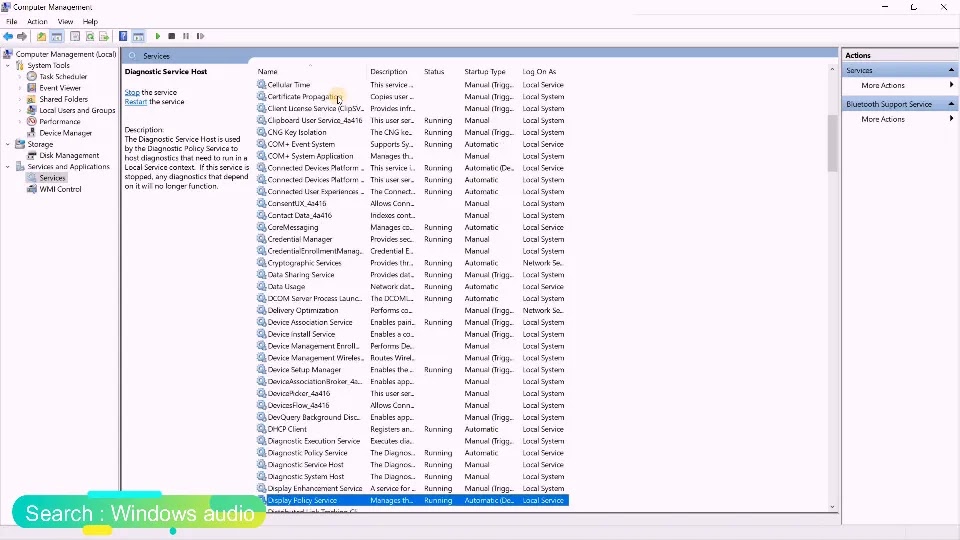
Task: Click the Export List toolbar icon
Action: click(x=104, y=36)
